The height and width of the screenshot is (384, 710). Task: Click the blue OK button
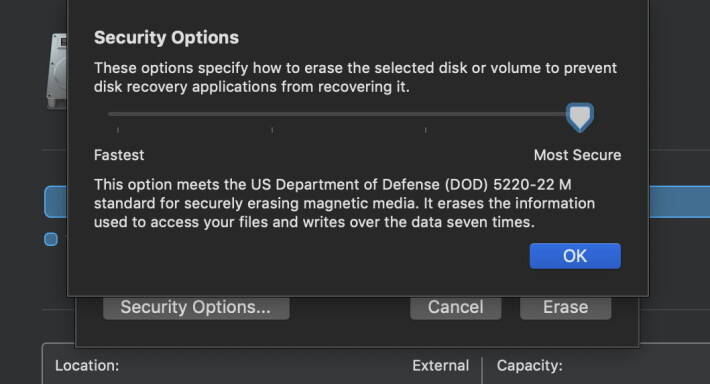[575, 256]
